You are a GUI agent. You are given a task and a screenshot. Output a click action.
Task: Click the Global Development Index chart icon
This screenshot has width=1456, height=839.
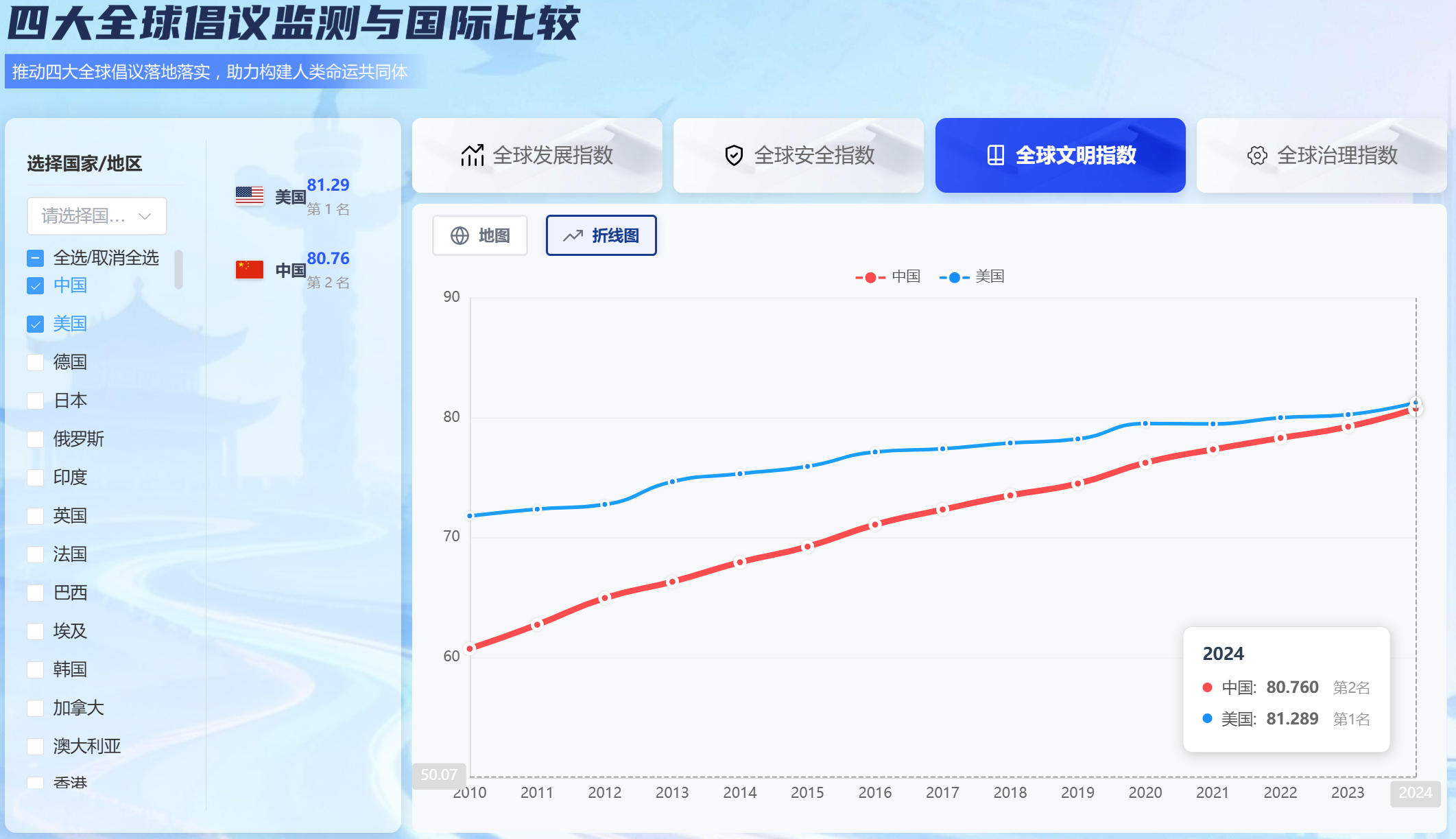click(x=472, y=156)
